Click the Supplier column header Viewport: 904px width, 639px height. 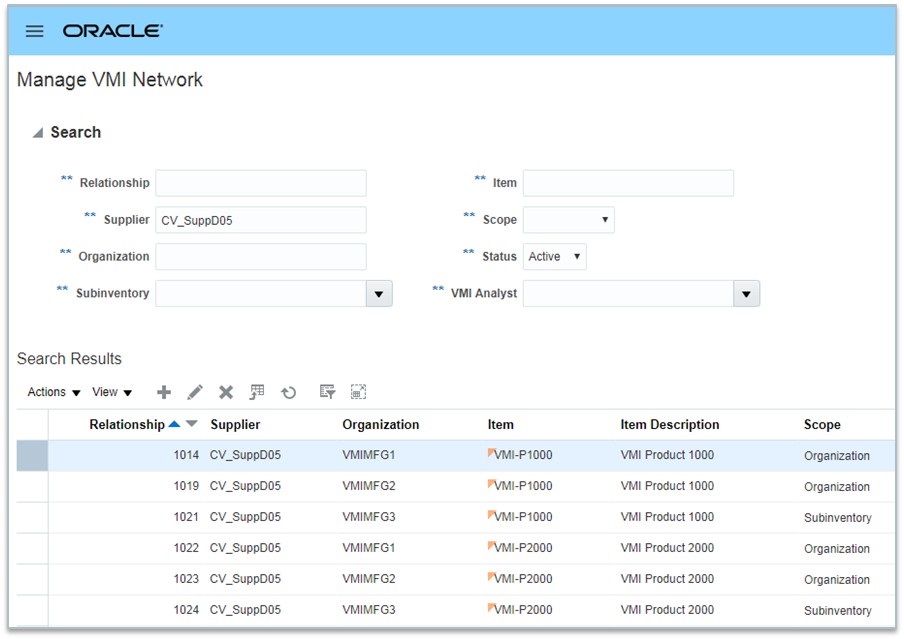coord(235,424)
